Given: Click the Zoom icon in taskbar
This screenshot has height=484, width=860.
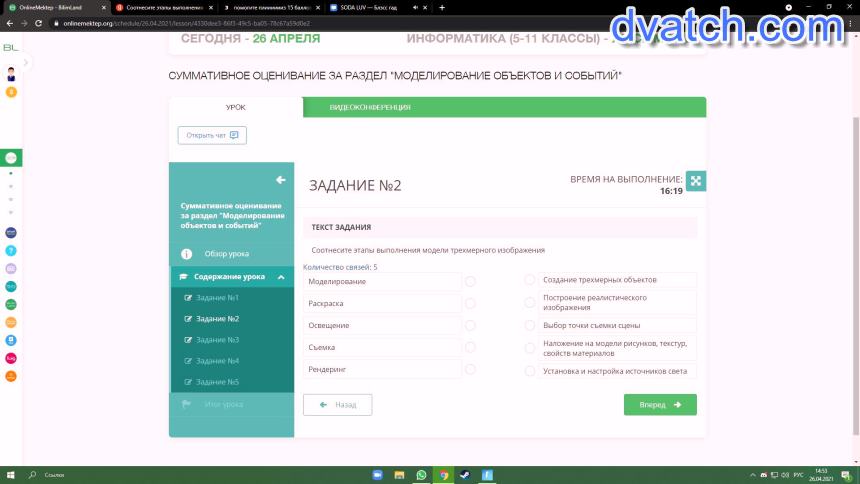Looking at the screenshot, I should tap(377, 475).
